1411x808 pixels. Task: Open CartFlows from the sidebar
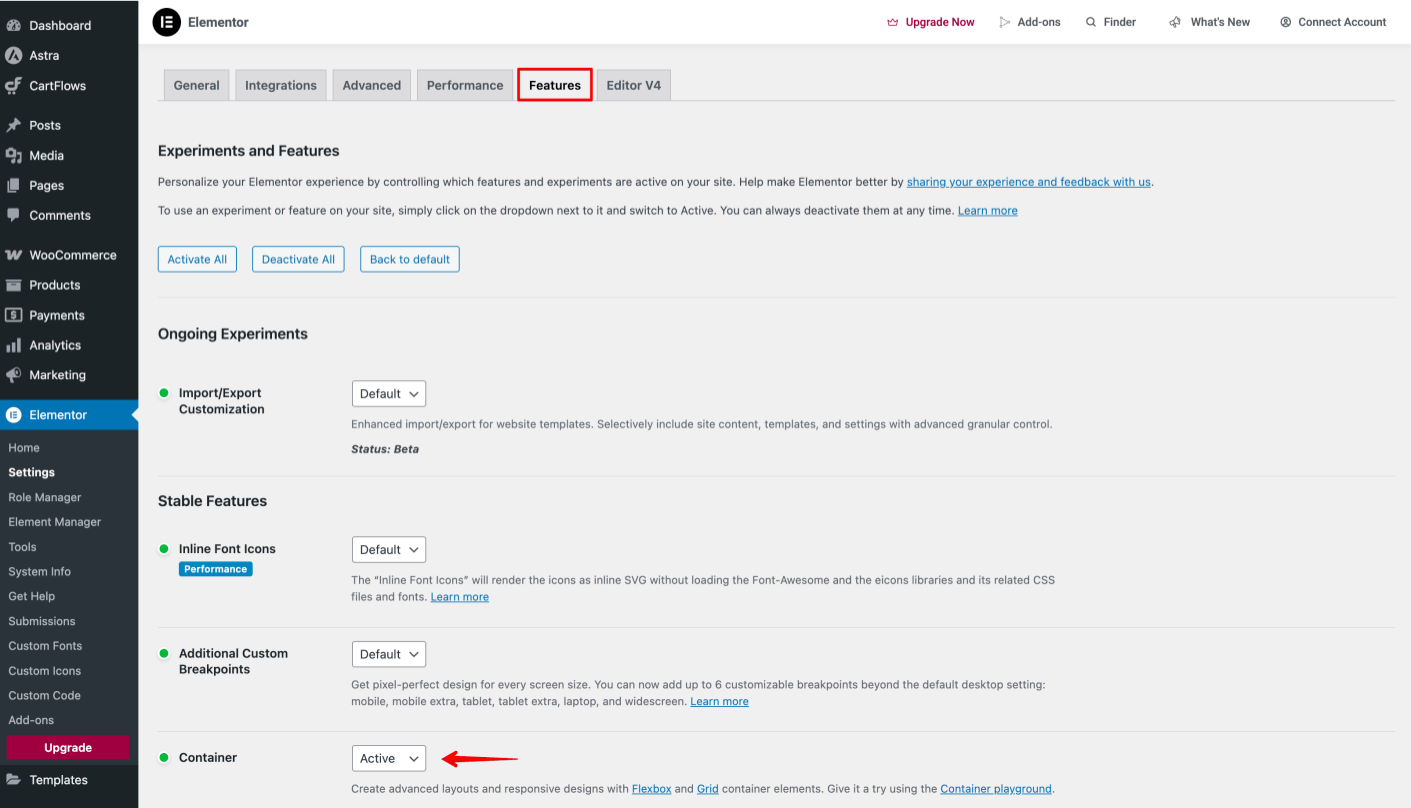61,85
